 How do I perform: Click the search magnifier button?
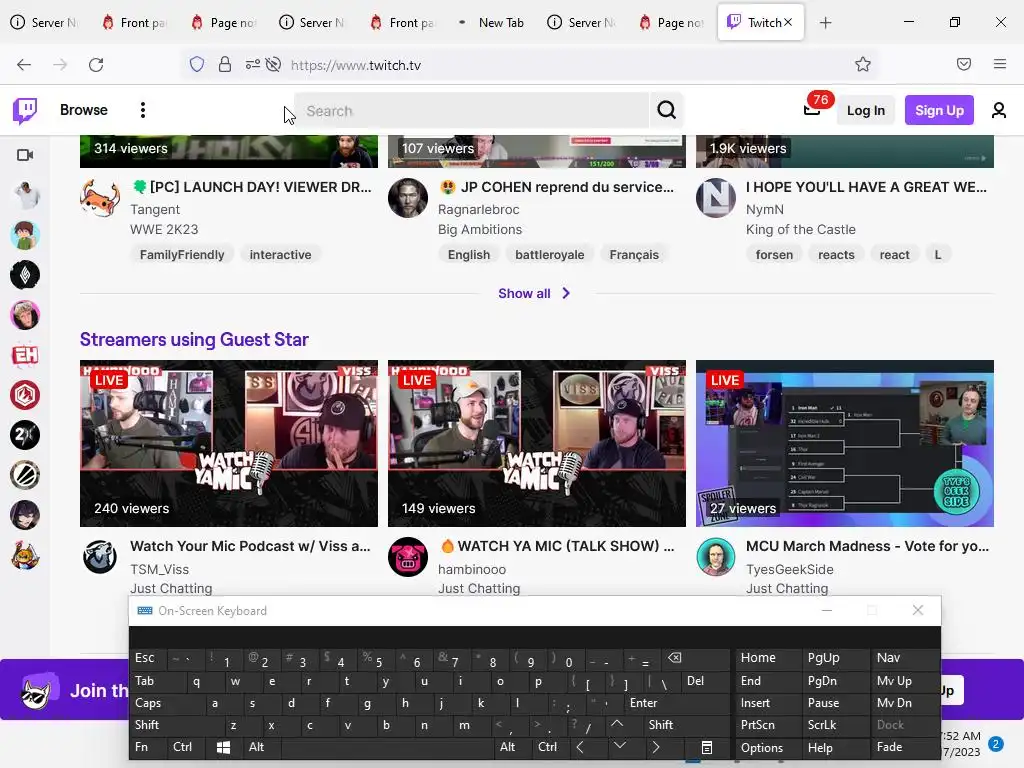point(666,110)
